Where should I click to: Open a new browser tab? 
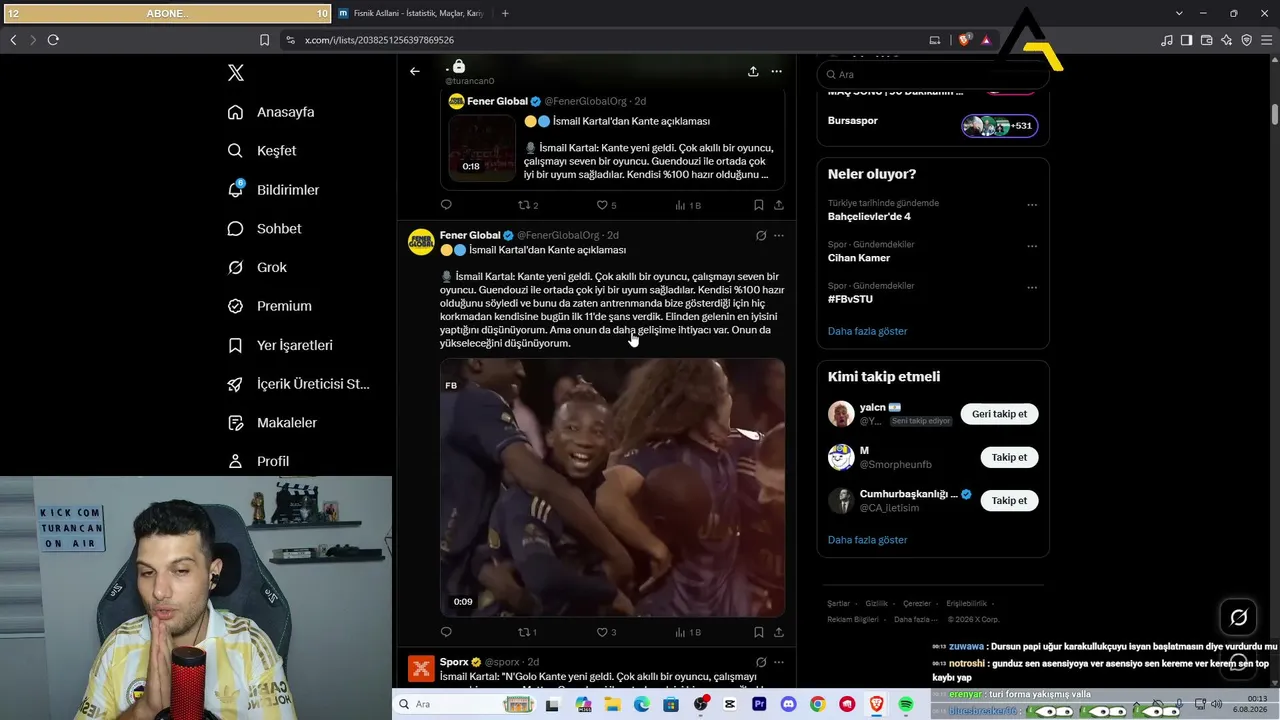(x=505, y=13)
